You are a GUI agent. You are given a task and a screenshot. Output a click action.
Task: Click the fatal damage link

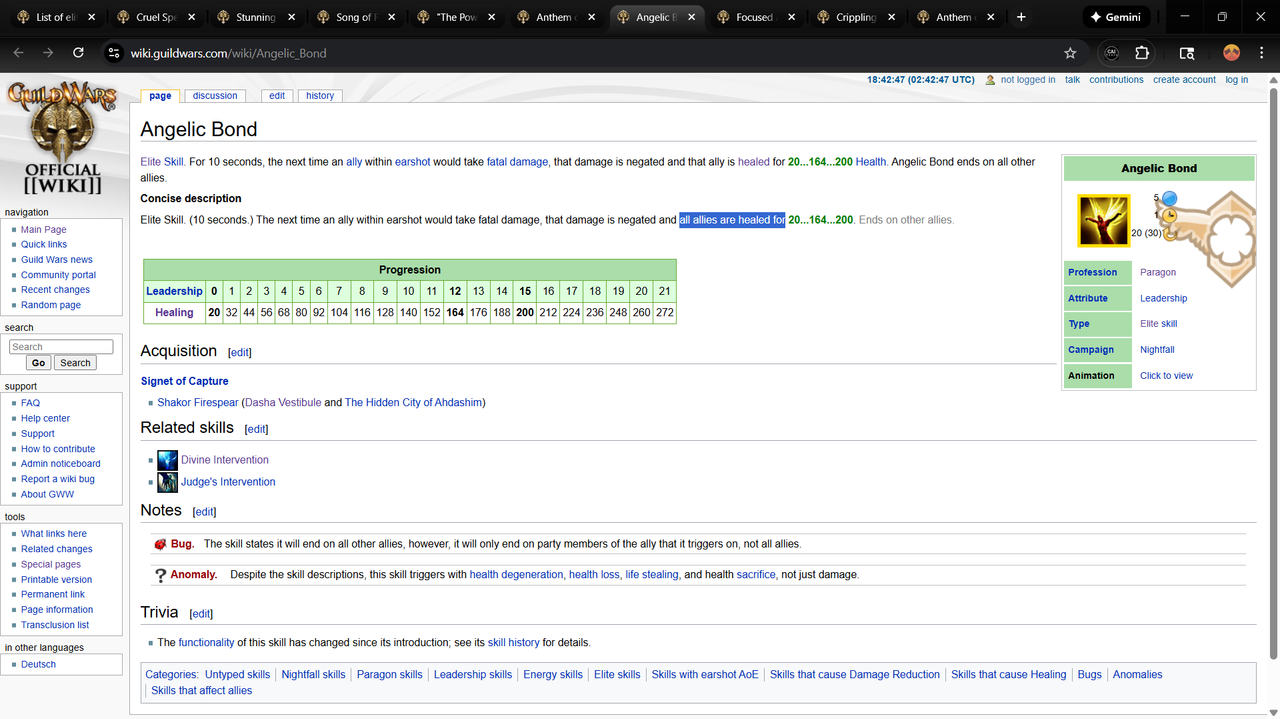(518, 162)
